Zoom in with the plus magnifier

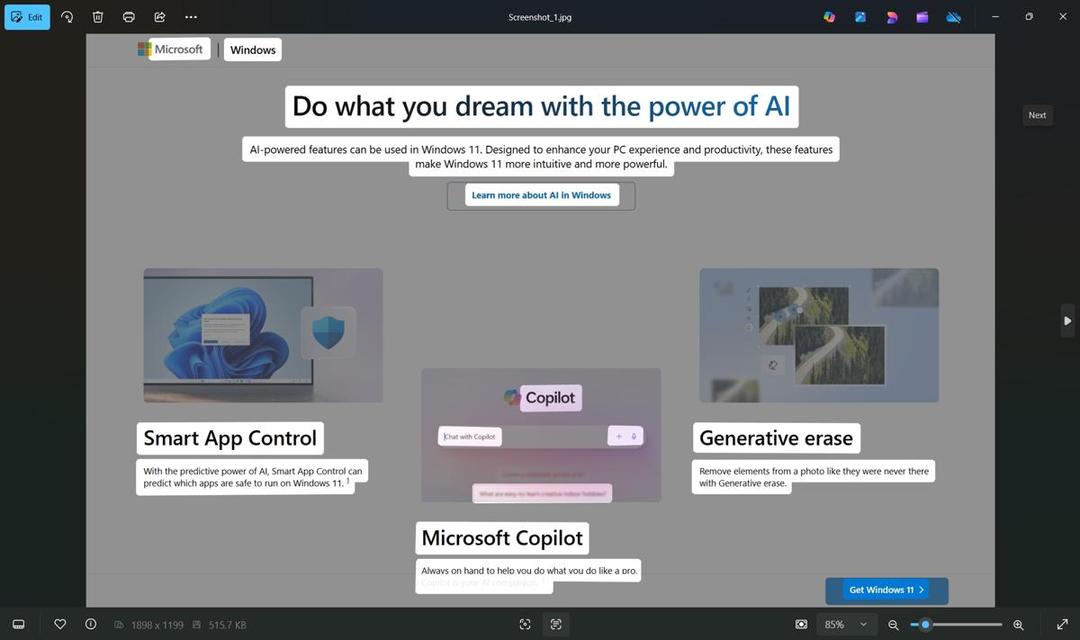(1018, 625)
